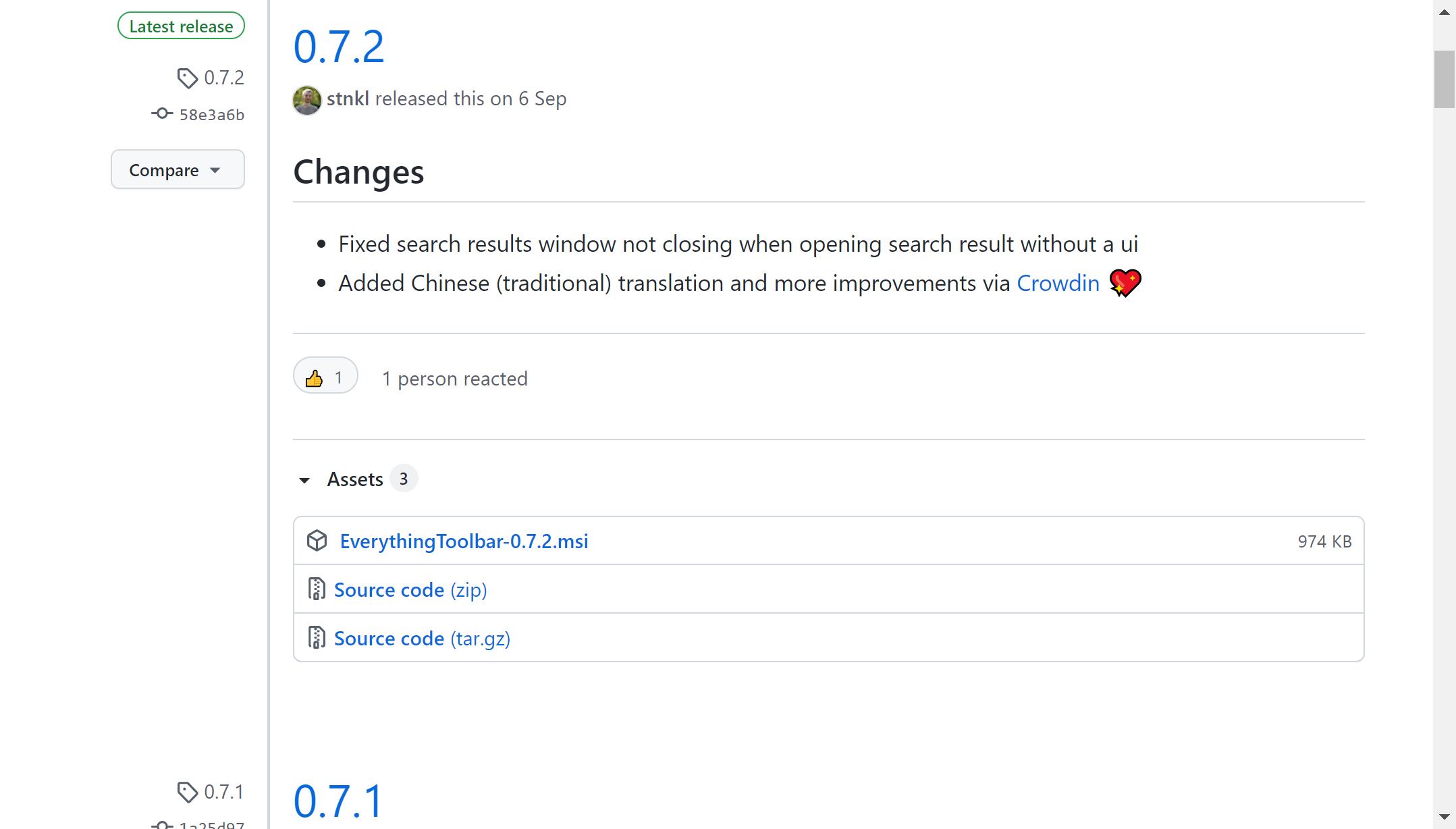Screen dimensions: 1456x829
Task: Open the Crowdin link
Action: [1058, 283]
